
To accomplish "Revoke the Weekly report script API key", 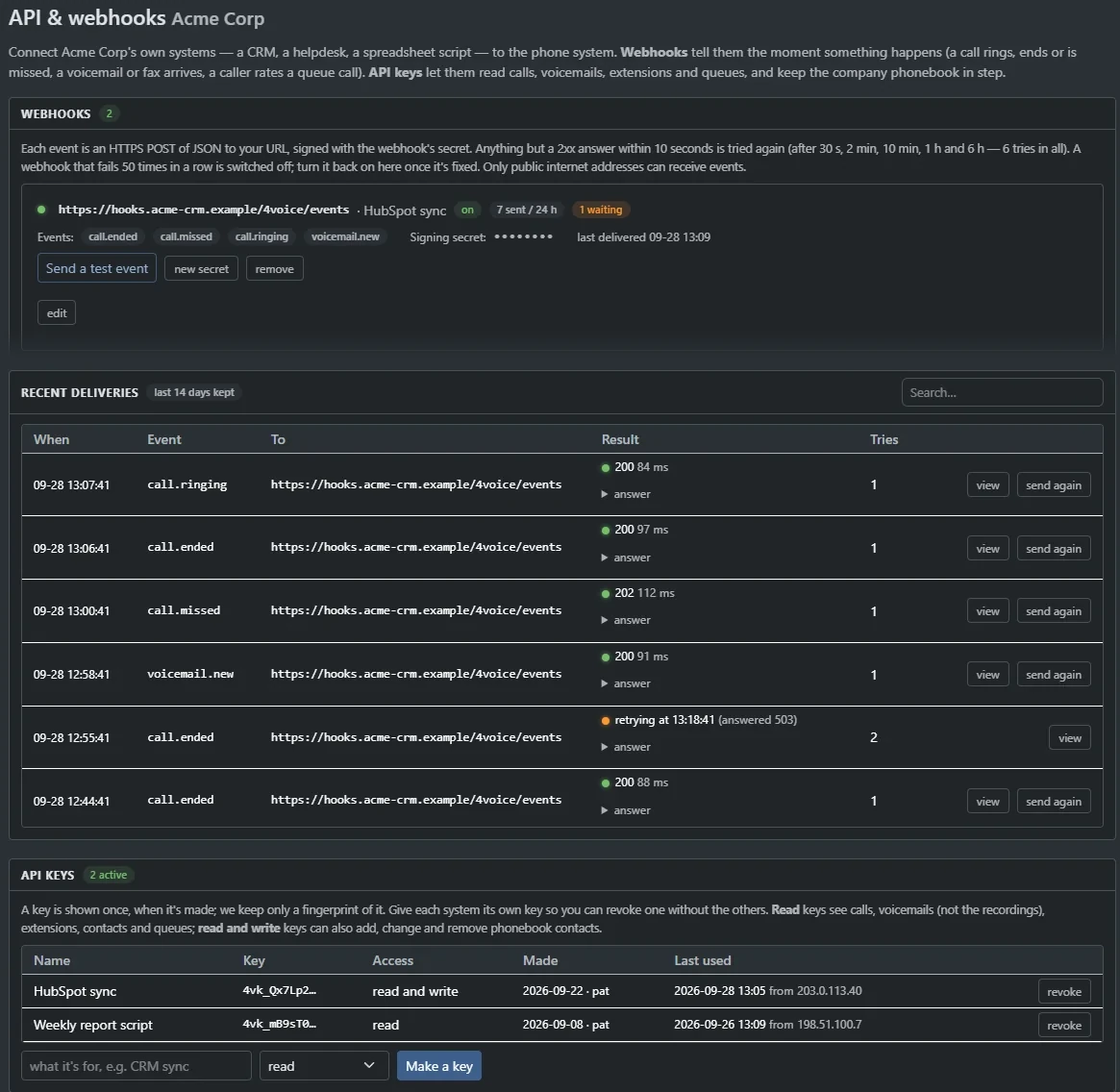I will point(1063,1025).
